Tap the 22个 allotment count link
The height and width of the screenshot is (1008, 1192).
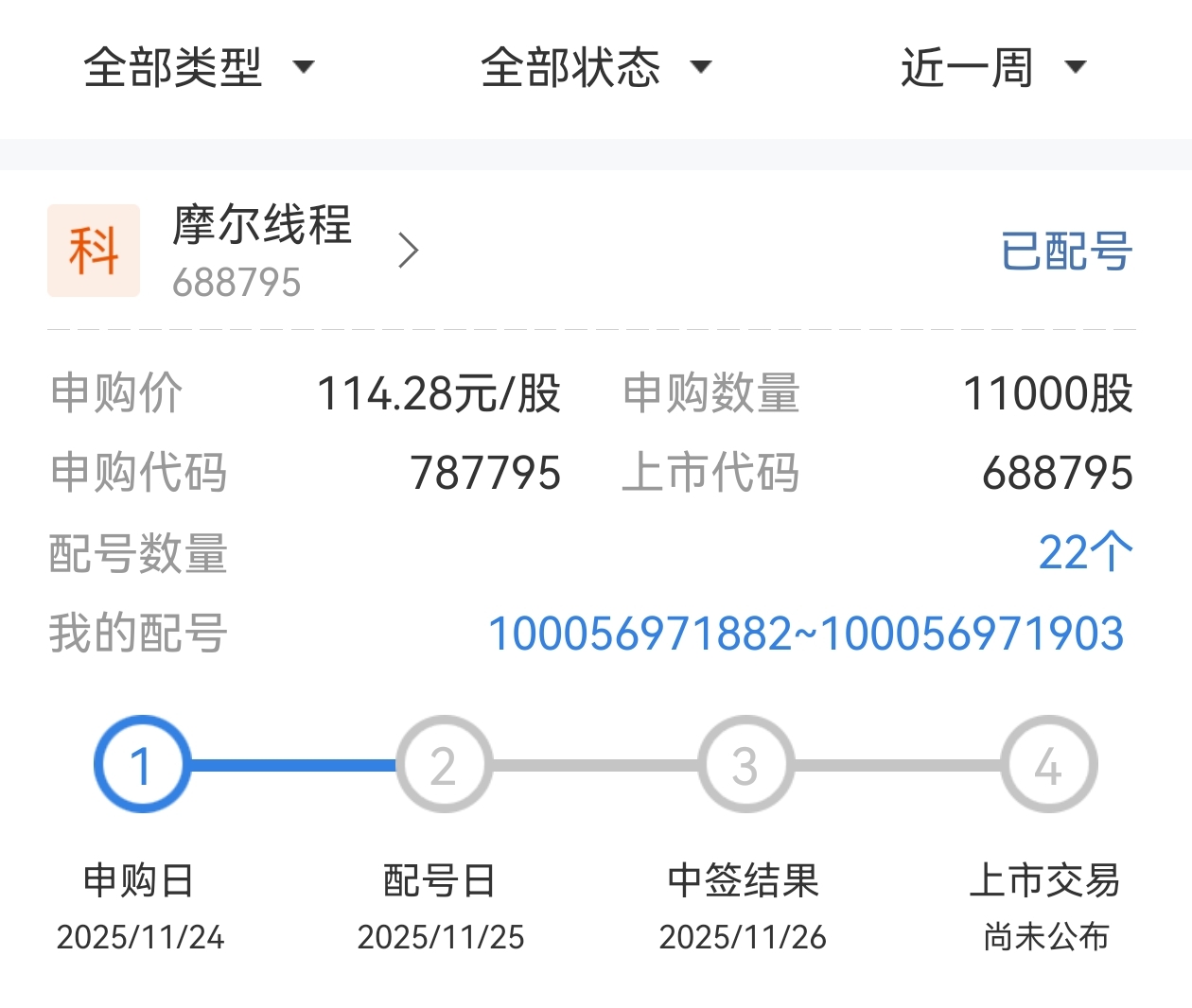tap(1085, 552)
